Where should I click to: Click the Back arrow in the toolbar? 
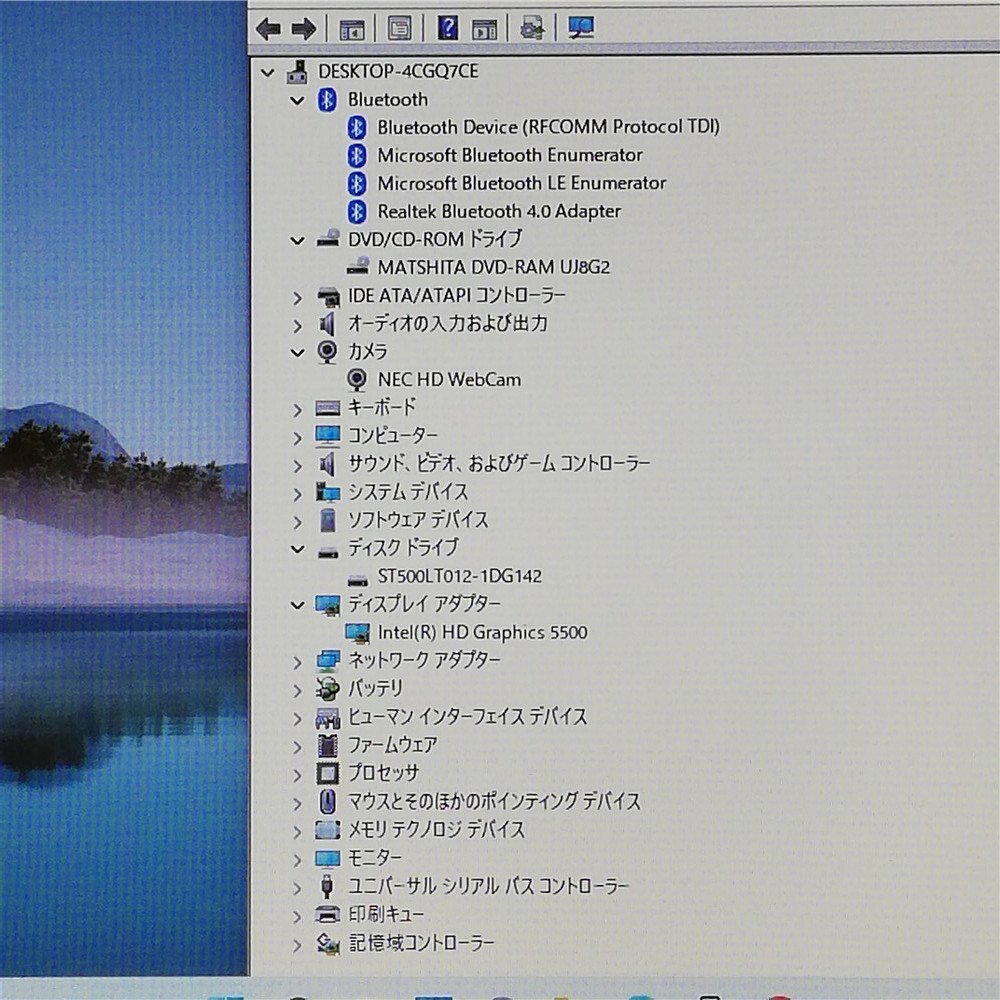[268, 29]
